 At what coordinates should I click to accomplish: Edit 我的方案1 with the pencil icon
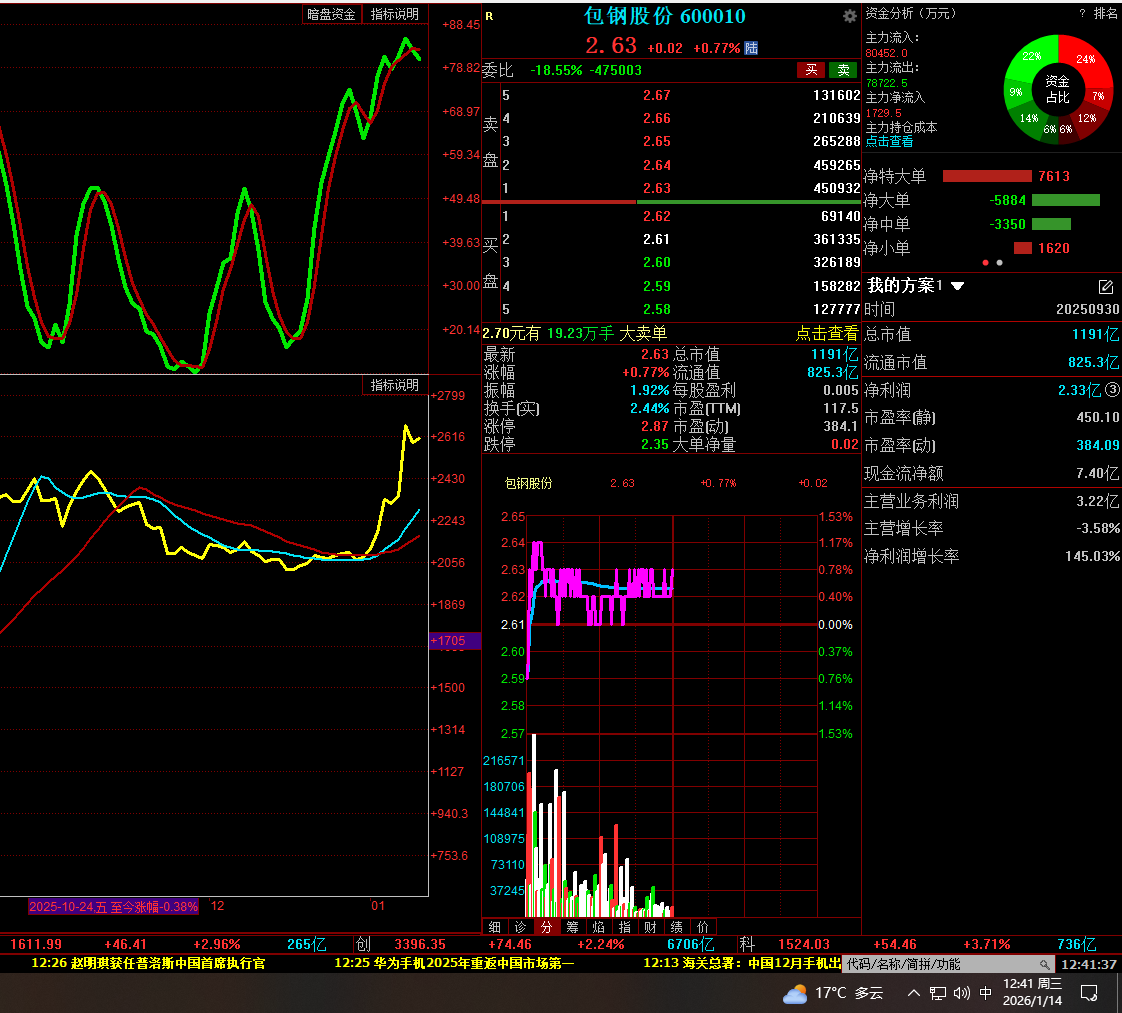(x=1106, y=286)
